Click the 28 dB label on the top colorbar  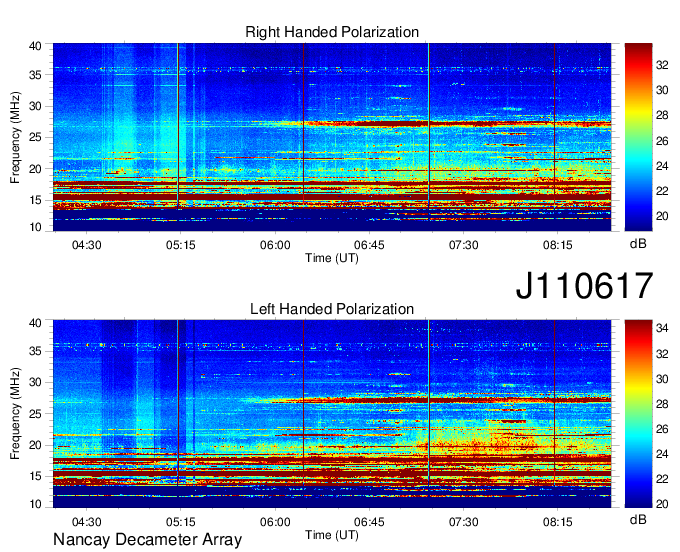click(662, 116)
